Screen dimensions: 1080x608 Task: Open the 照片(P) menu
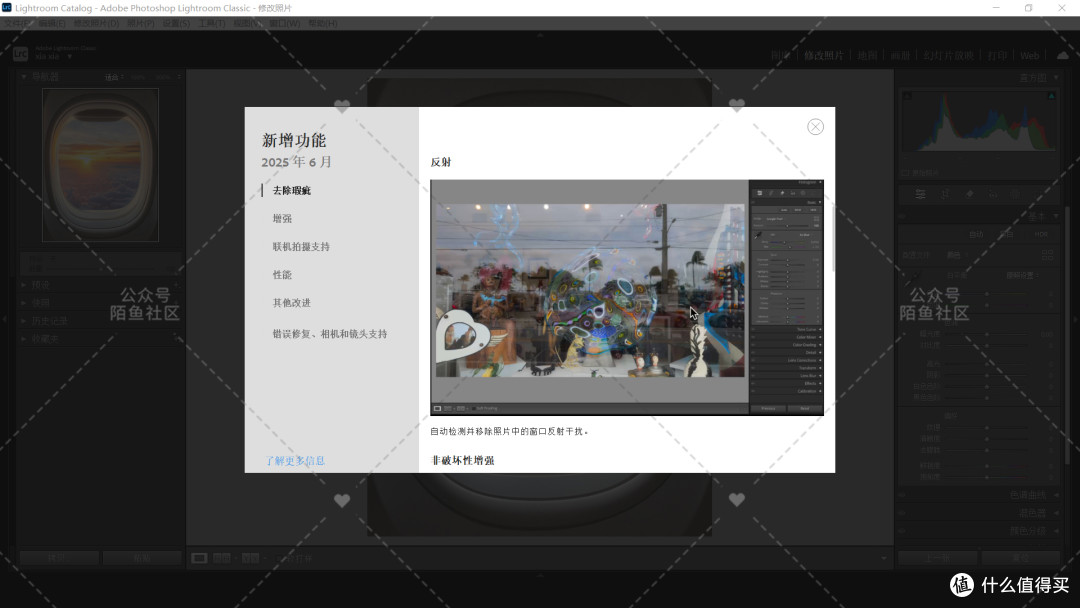click(x=141, y=23)
